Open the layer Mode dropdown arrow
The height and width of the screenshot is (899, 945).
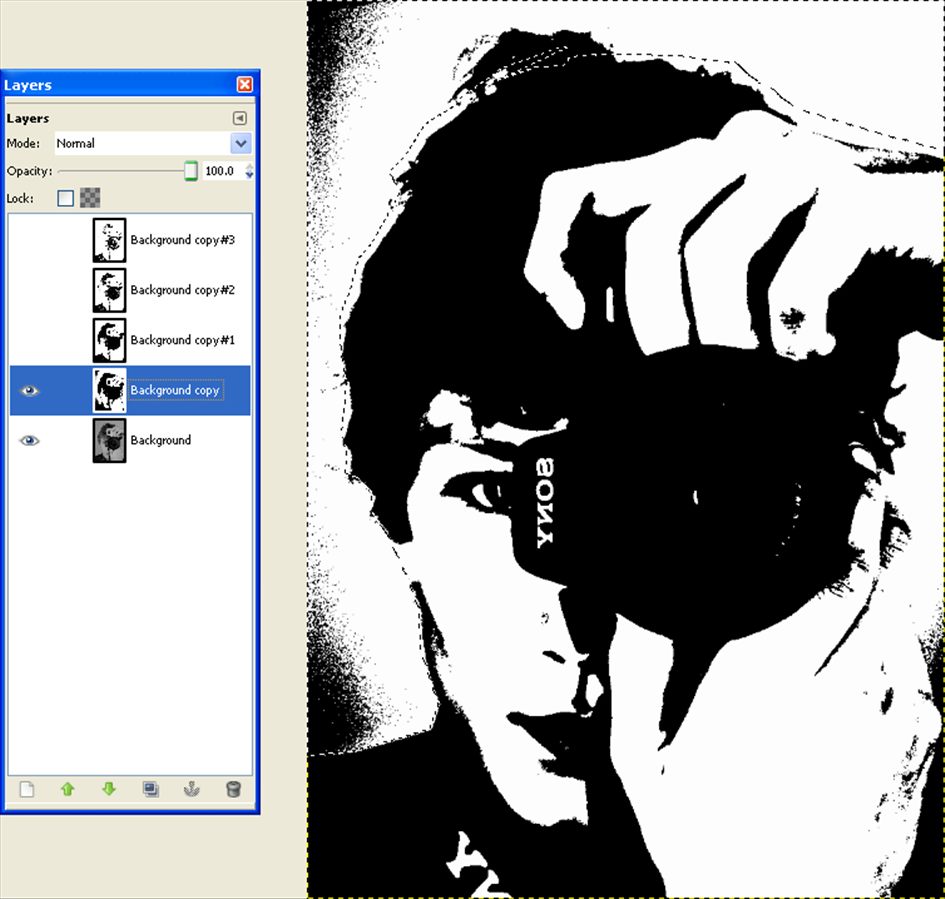click(240, 143)
